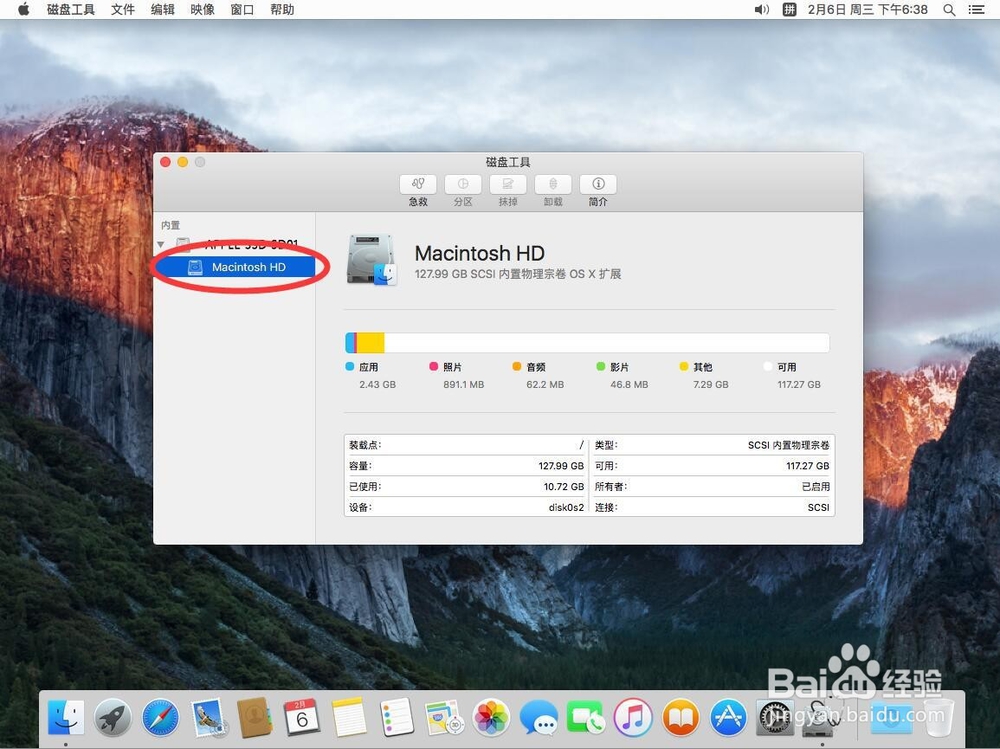Open Messages from the Dock
This screenshot has width=1000, height=749.
click(x=538, y=717)
